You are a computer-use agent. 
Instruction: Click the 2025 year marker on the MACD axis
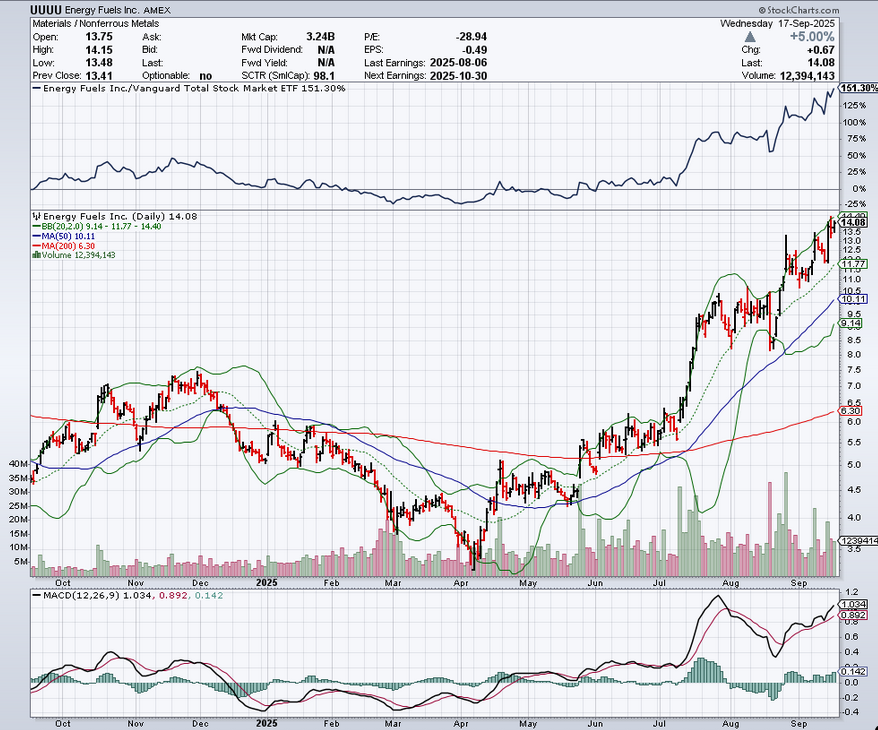265,722
